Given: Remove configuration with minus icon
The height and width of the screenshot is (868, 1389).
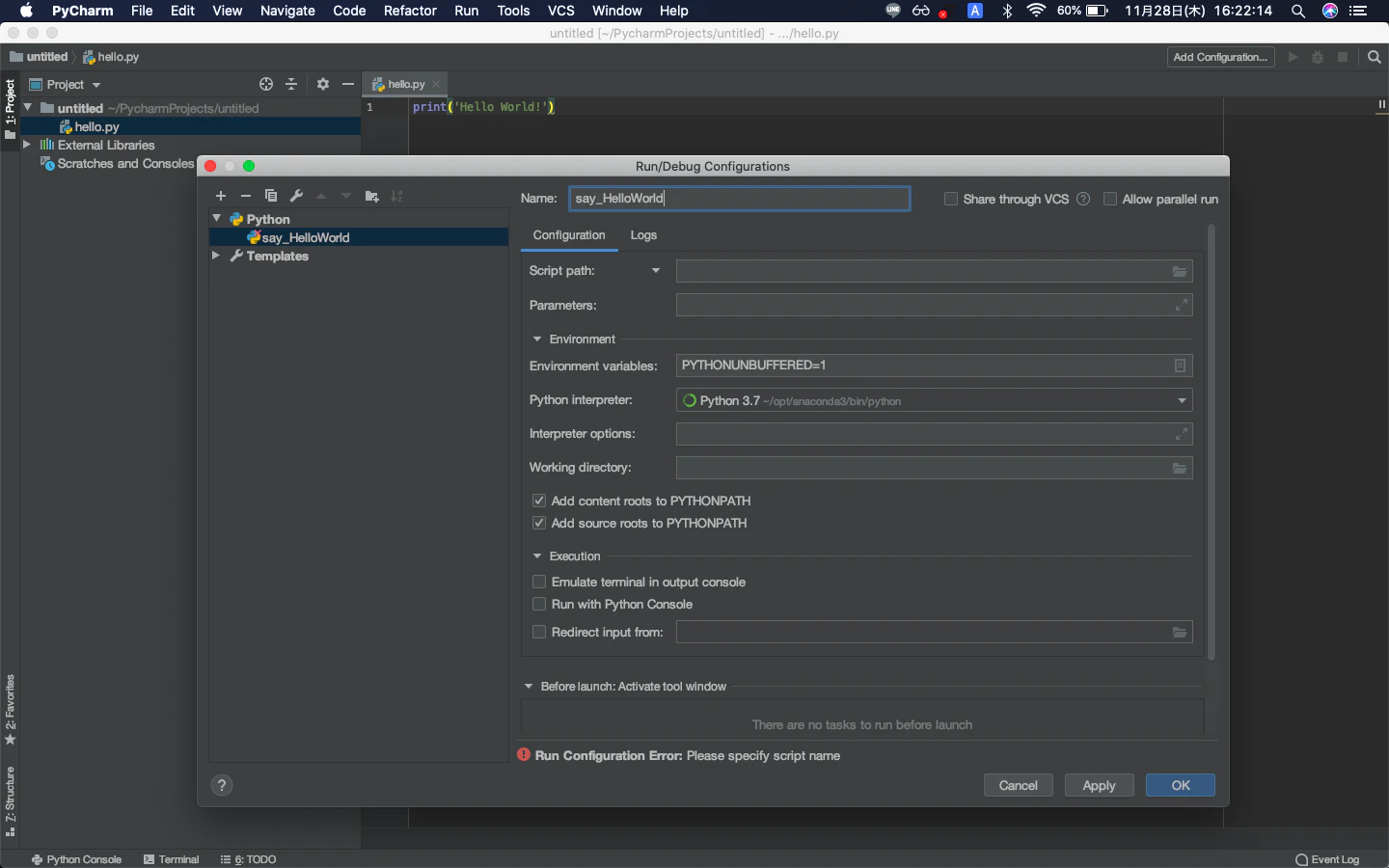Looking at the screenshot, I should 246,196.
